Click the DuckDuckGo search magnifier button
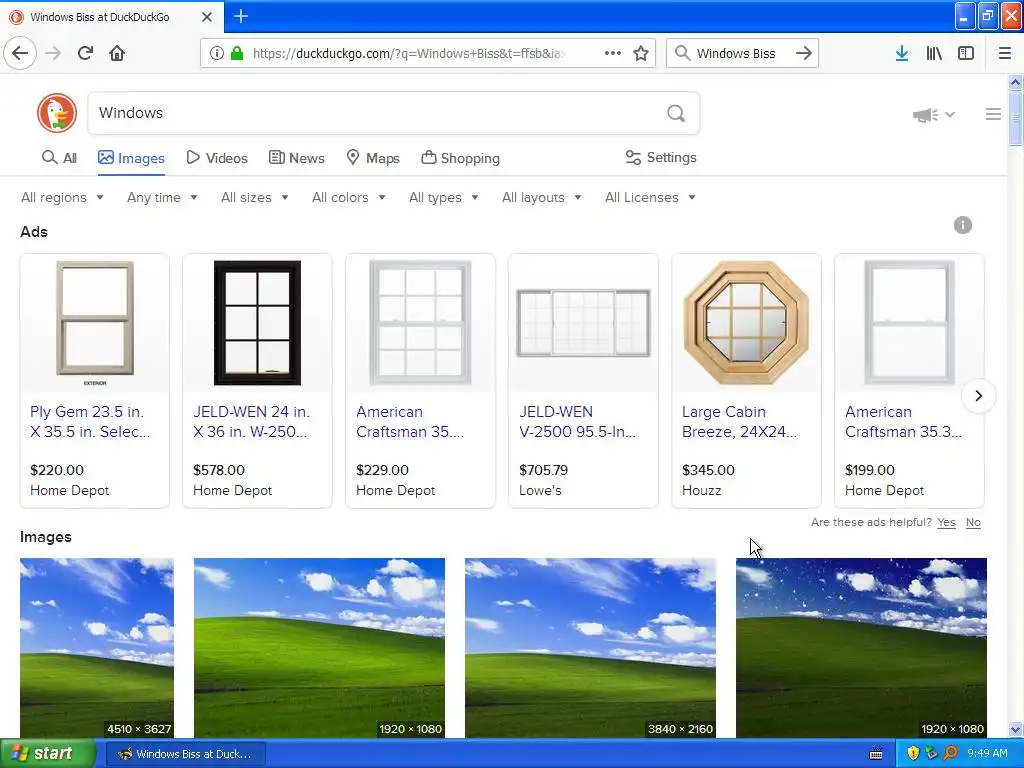This screenshot has height=768, width=1024. (676, 114)
